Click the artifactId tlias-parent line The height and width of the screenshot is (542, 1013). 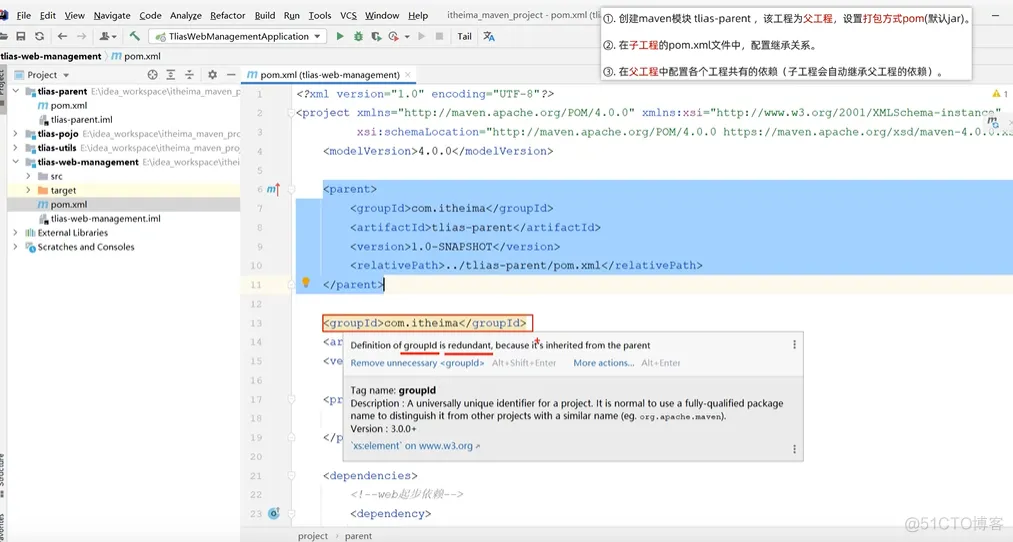pos(475,227)
